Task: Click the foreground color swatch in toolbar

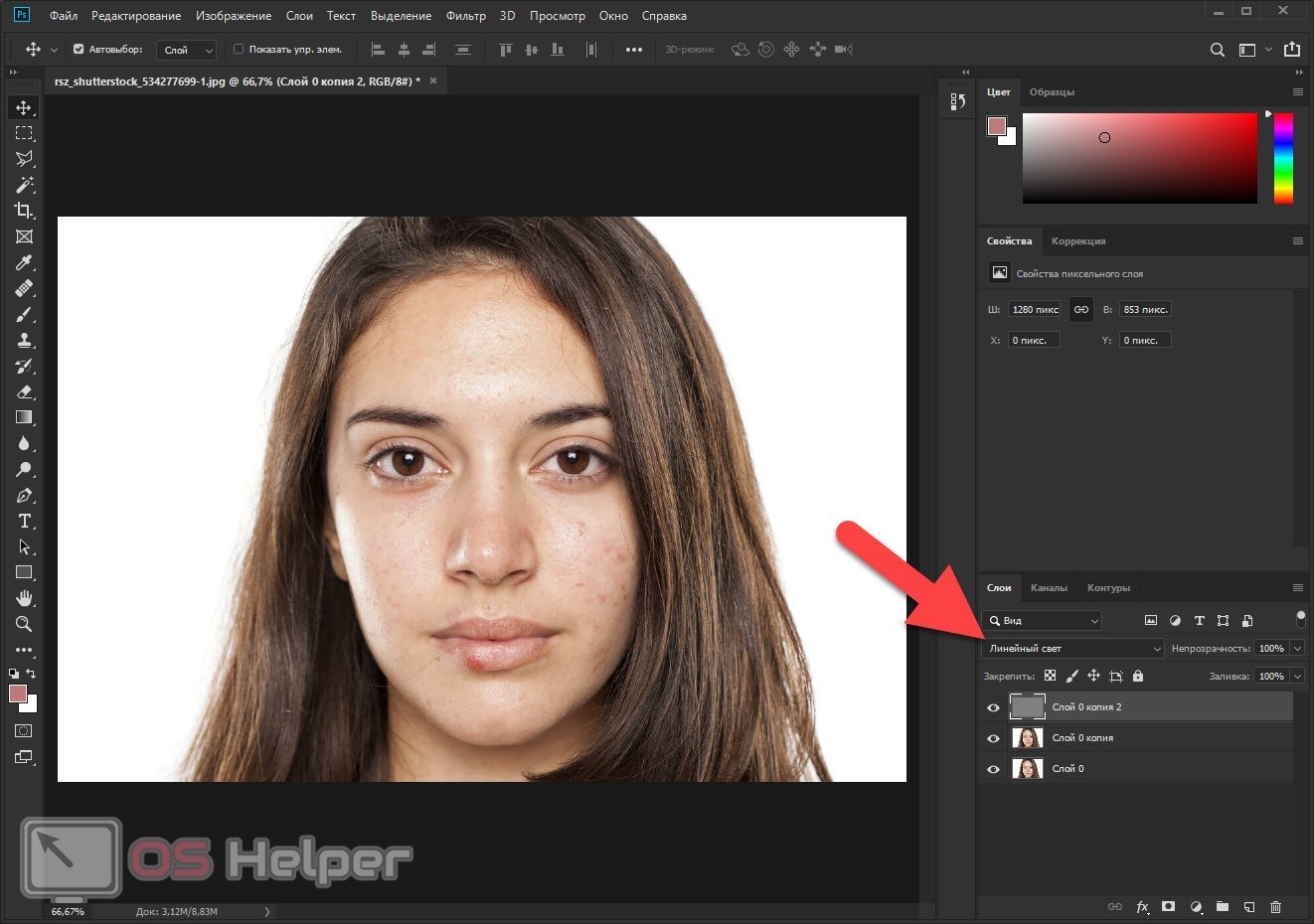Action: [18, 693]
